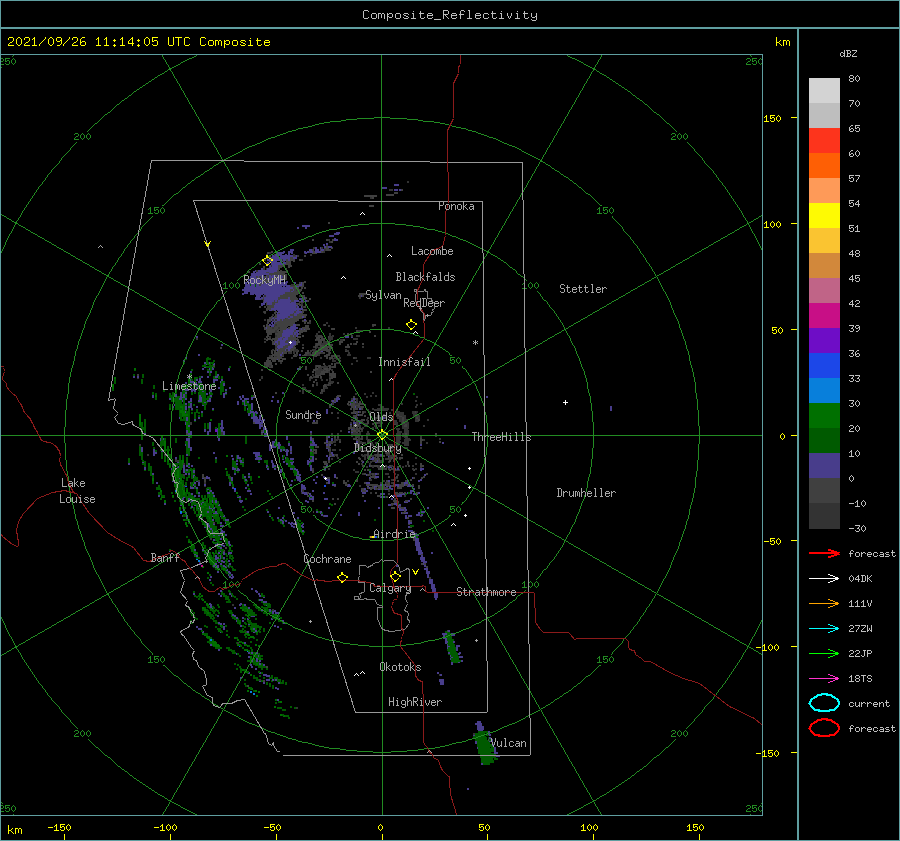Viewport: 900px width, 841px height.
Task: Click the Ponoka town label
Action: (x=456, y=206)
